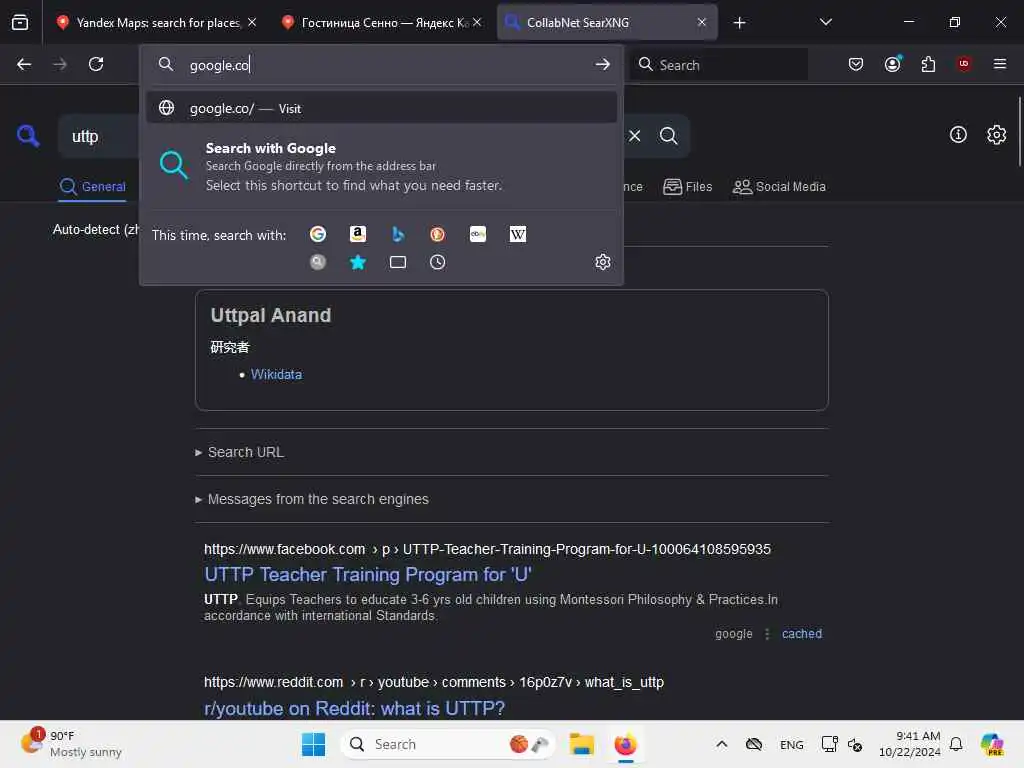This screenshot has width=1024, height=768.
Task: Switch to Yandex Maps tab
Action: tap(154, 22)
